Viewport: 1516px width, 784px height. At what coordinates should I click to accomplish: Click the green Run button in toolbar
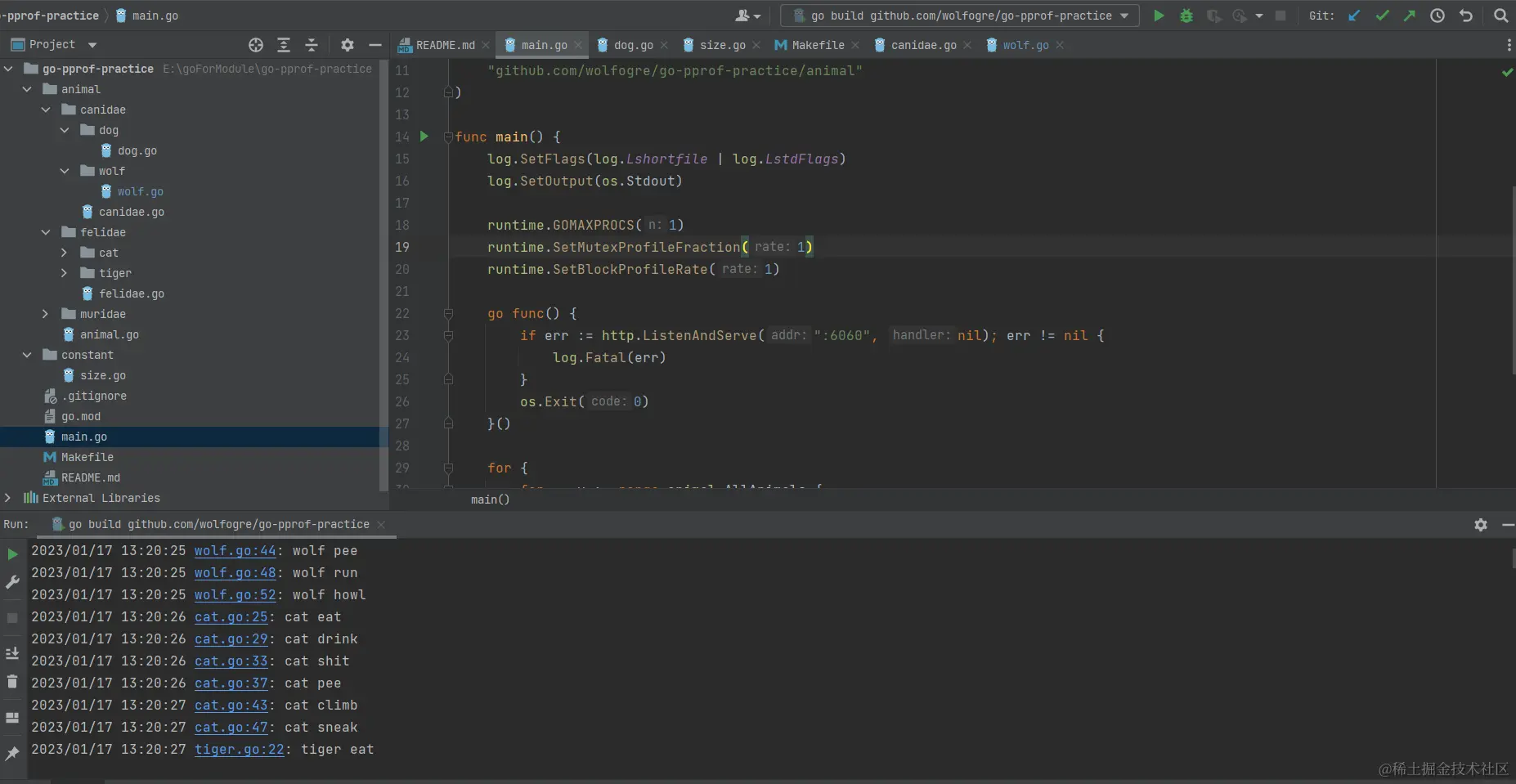pos(1159,16)
